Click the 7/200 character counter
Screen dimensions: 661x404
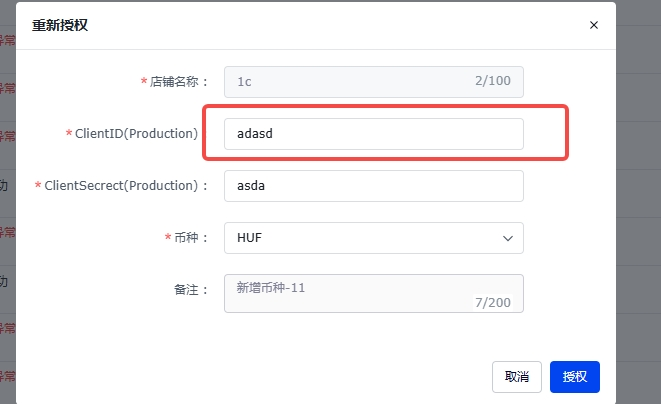(x=494, y=301)
